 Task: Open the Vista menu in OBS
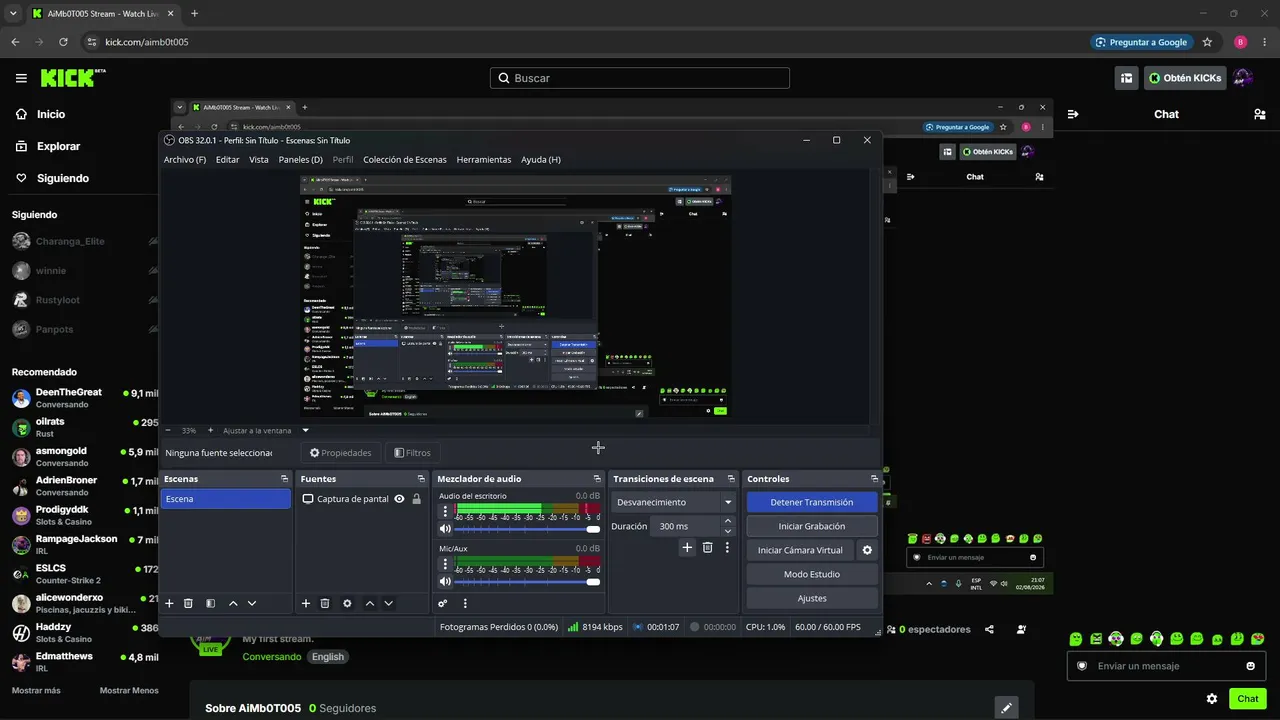point(259,159)
